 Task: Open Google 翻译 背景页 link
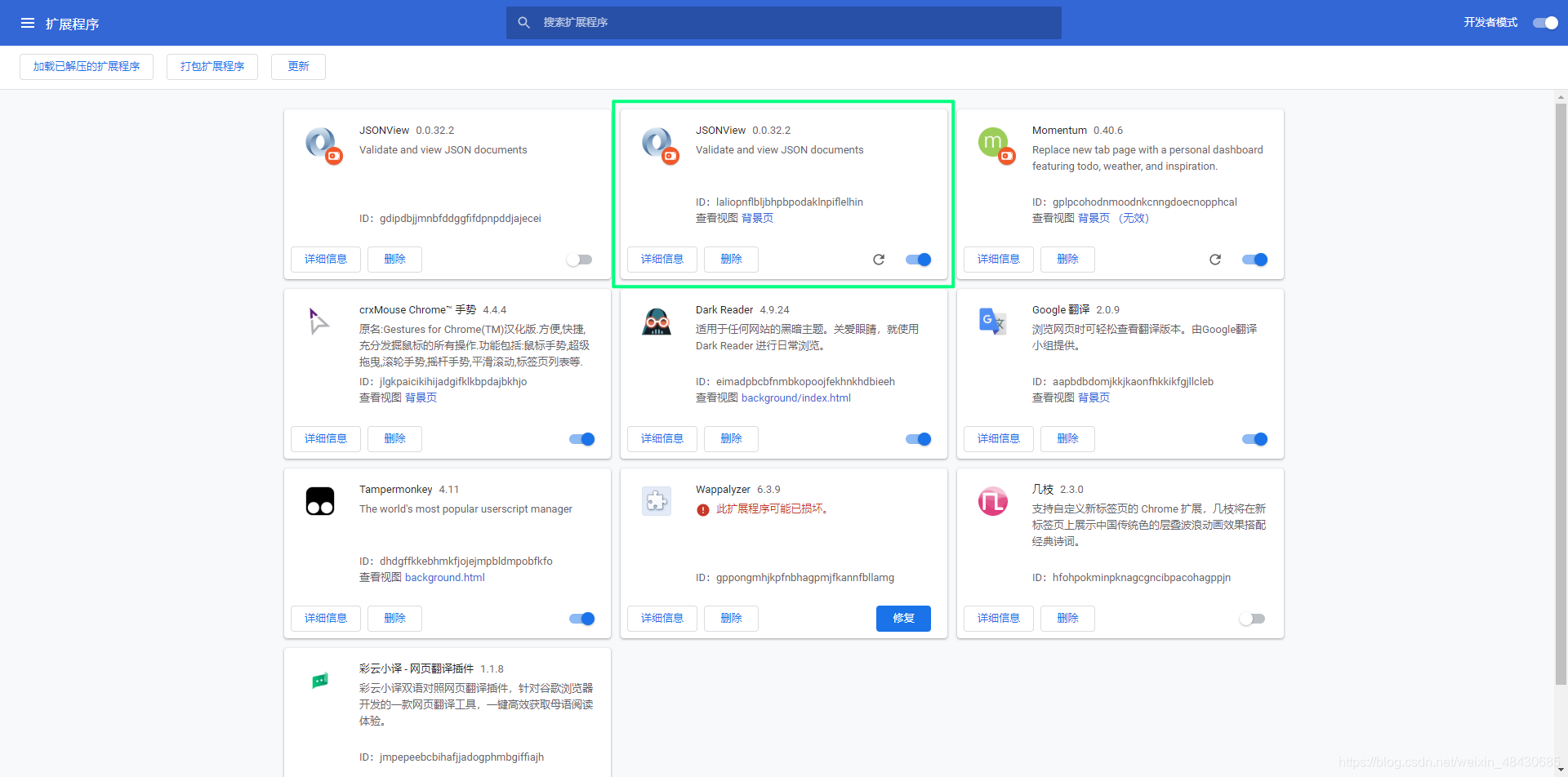(1094, 397)
